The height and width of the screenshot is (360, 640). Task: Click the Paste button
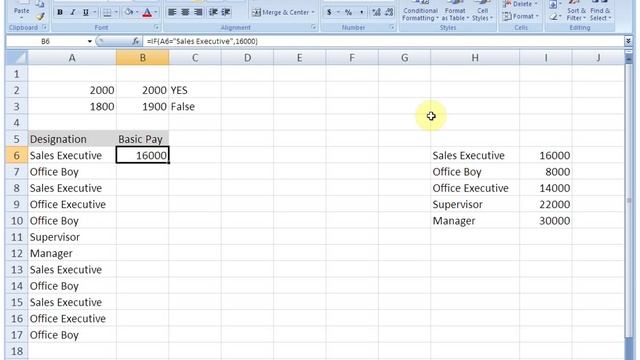click(21, 9)
